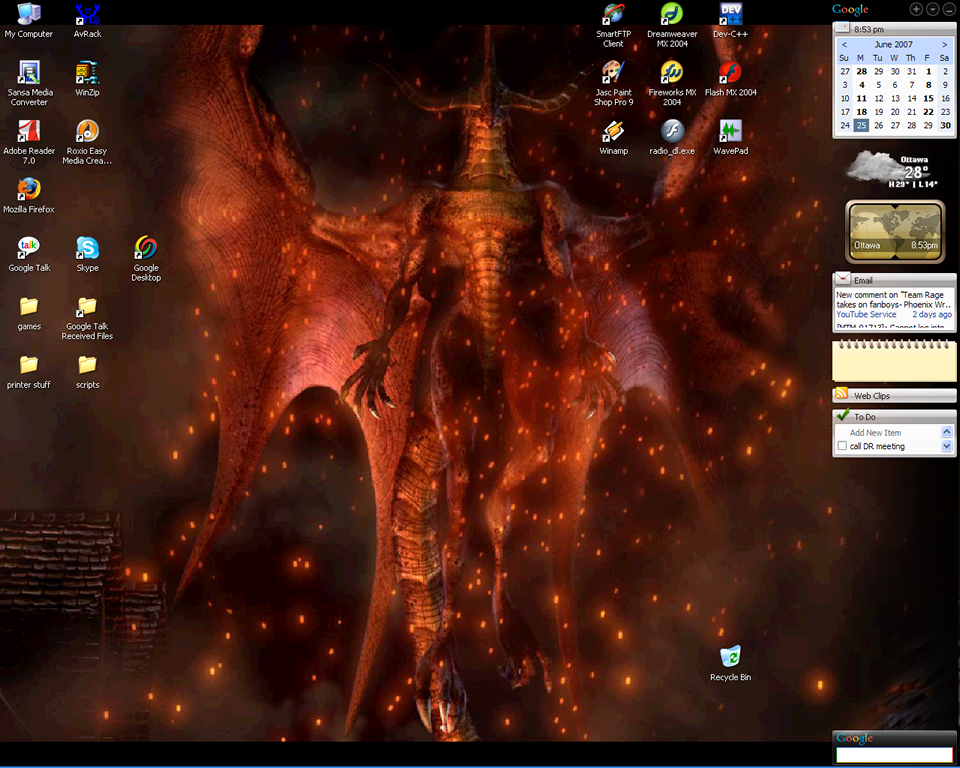Open Dreamweaver MX 2004 shortcut
The image size is (960, 768).
(x=672, y=26)
